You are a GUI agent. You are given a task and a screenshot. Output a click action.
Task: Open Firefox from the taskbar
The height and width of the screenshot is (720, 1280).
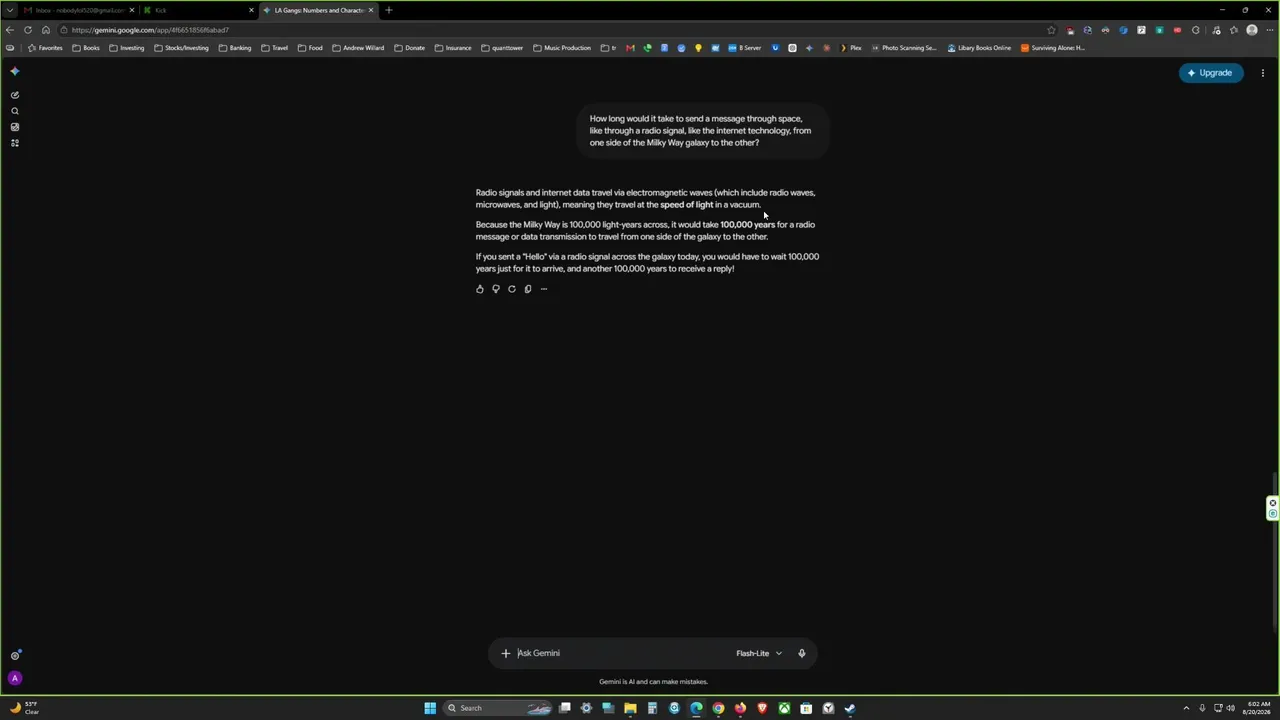point(740,708)
